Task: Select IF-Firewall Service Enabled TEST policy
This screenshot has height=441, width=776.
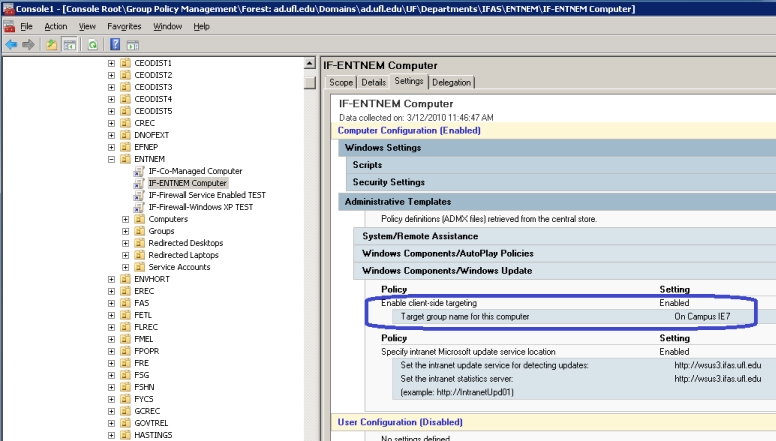Action: click(x=207, y=195)
